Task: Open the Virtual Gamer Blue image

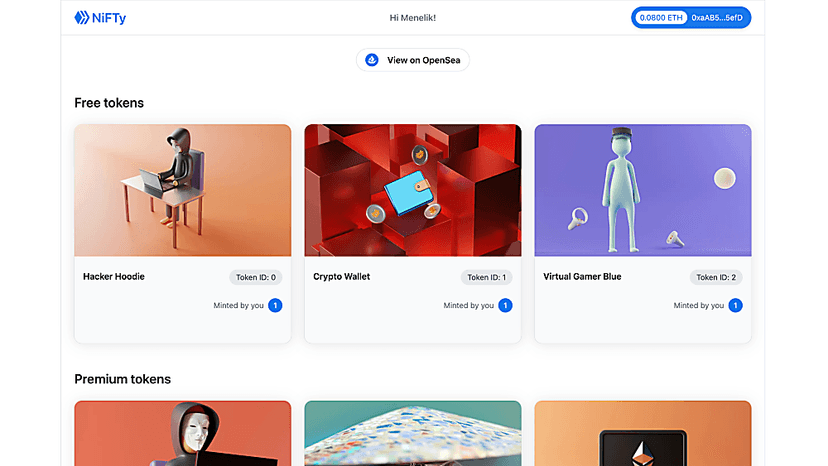Action: 643,190
